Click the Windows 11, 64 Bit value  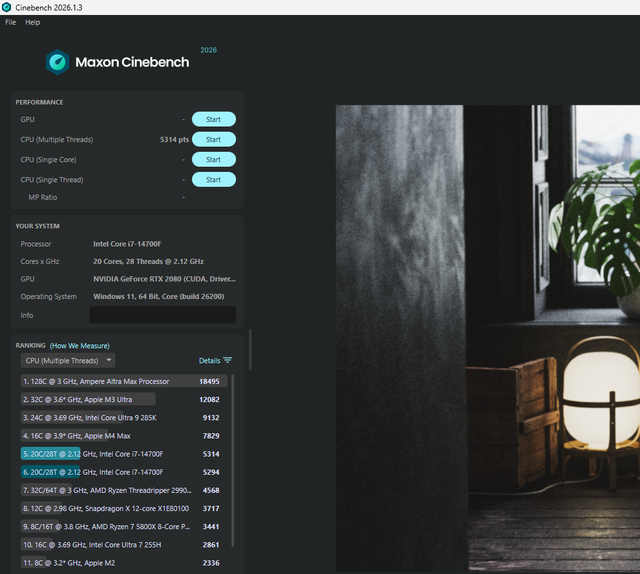pyautogui.click(x=159, y=296)
